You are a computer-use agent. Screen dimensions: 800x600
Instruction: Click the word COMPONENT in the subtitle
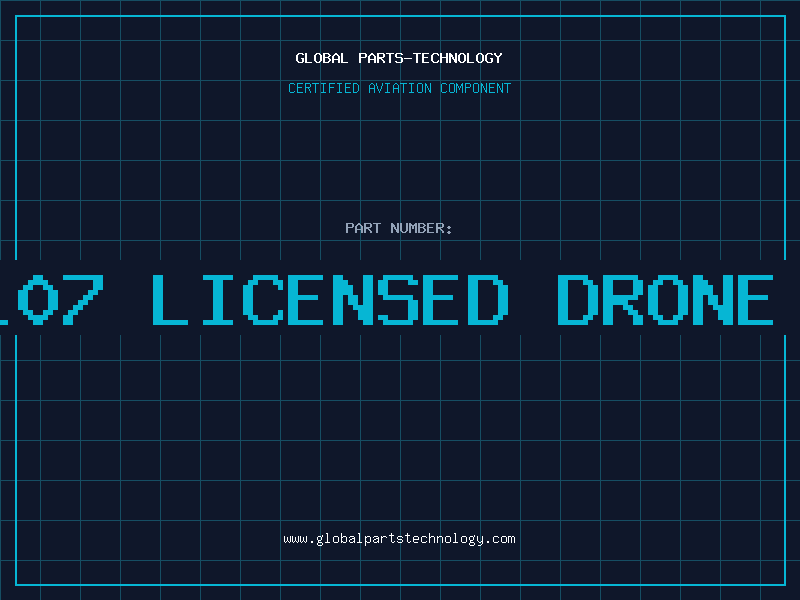click(475, 88)
